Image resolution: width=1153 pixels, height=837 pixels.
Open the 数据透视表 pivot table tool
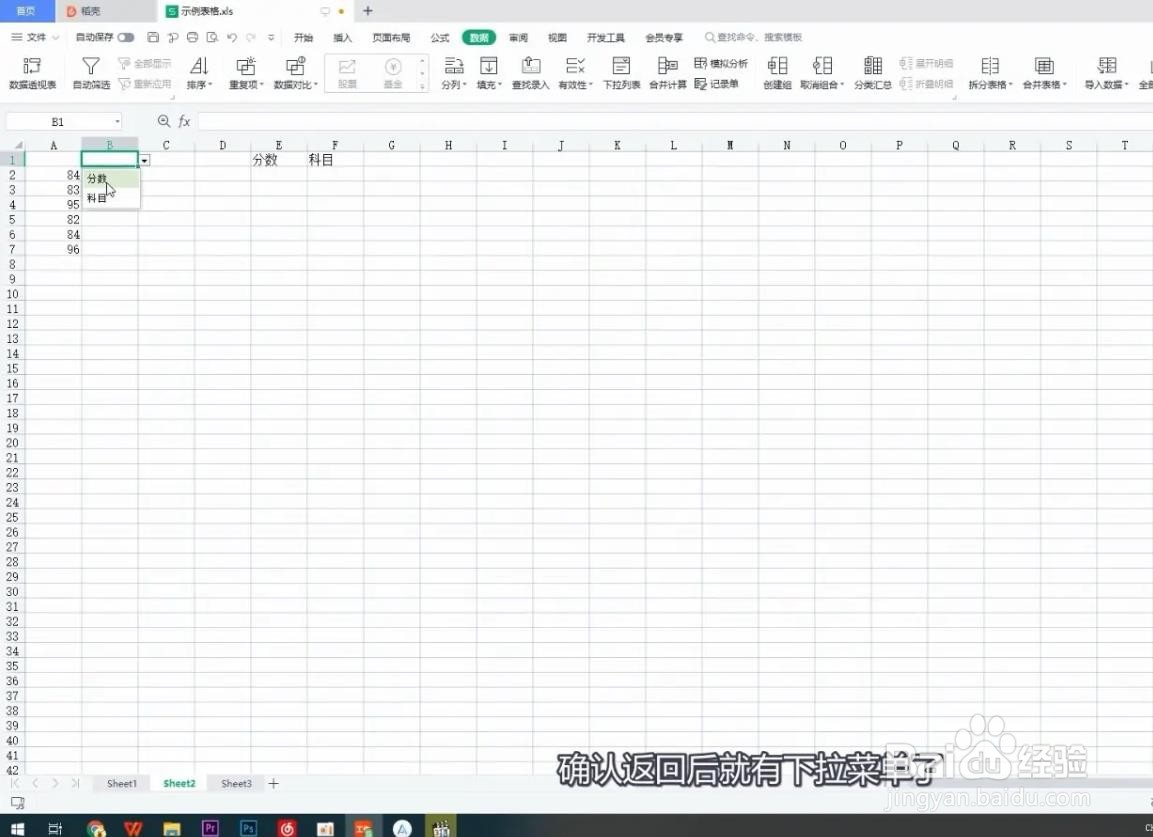32,74
